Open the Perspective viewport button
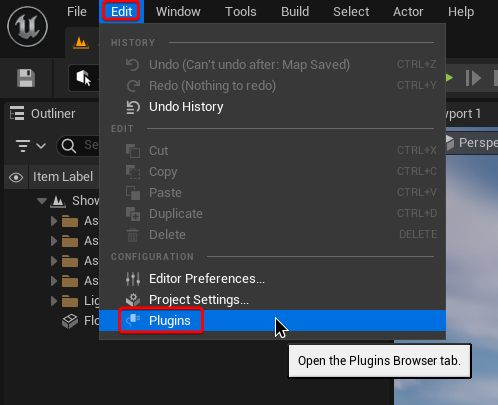Screen dimensions: 498x405 pyautogui.click(x=472, y=143)
